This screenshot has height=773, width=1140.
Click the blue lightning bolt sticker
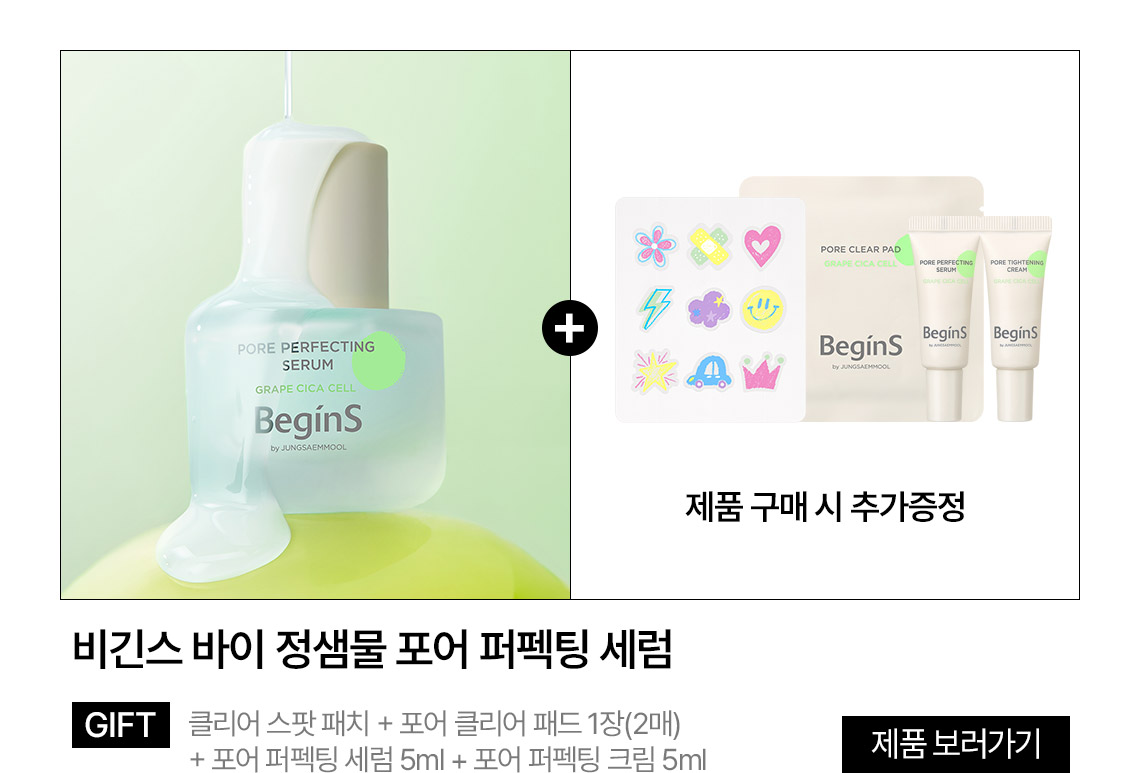(x=655, y=308)
